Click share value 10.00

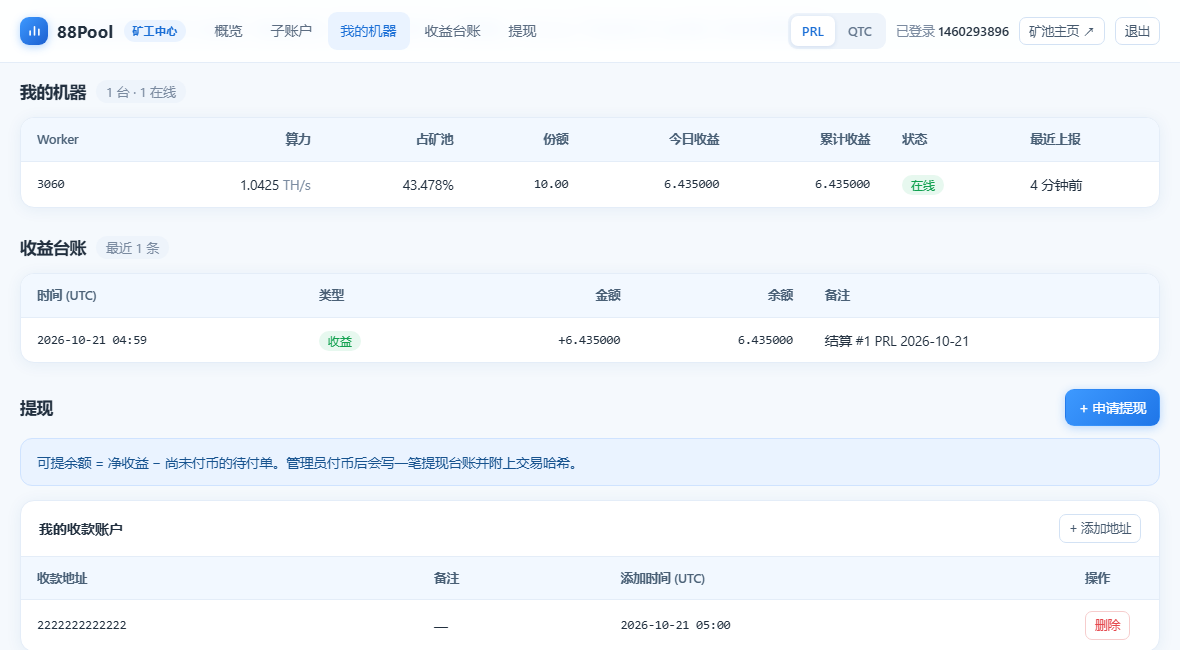coord(552,184)
